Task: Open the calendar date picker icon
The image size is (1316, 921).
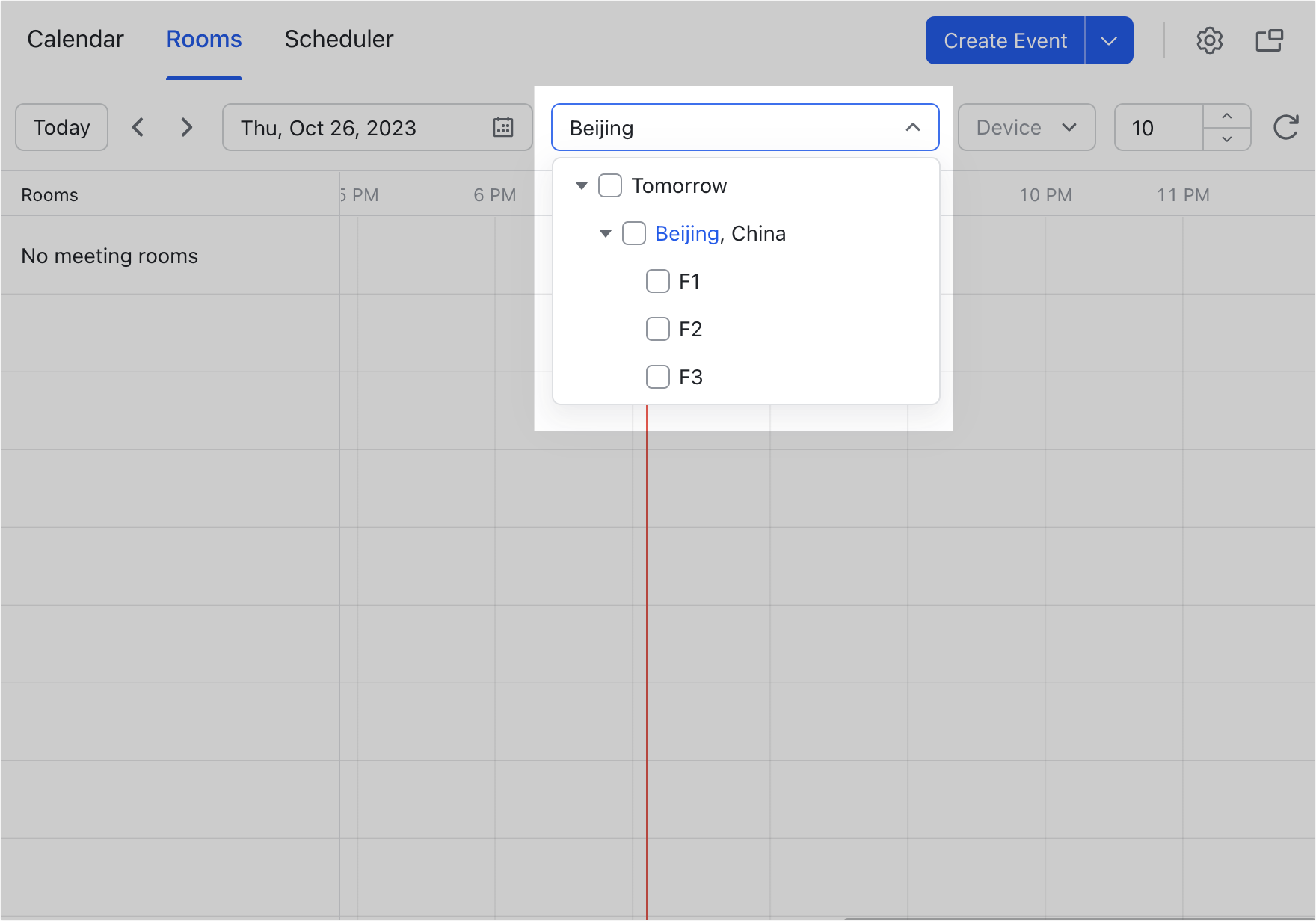Action: click(x=503, y=127)
